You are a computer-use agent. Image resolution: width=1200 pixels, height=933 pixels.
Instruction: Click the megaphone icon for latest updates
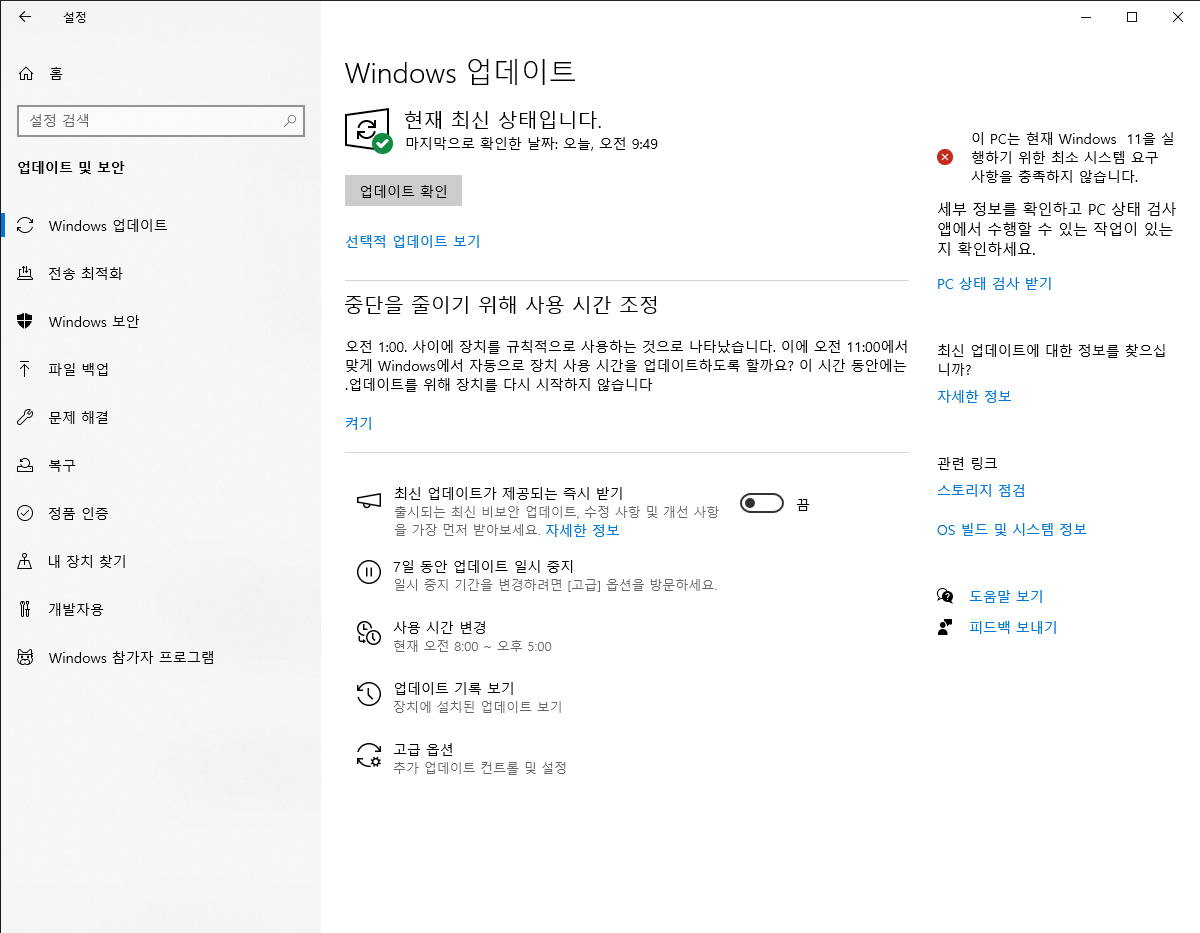369,499
